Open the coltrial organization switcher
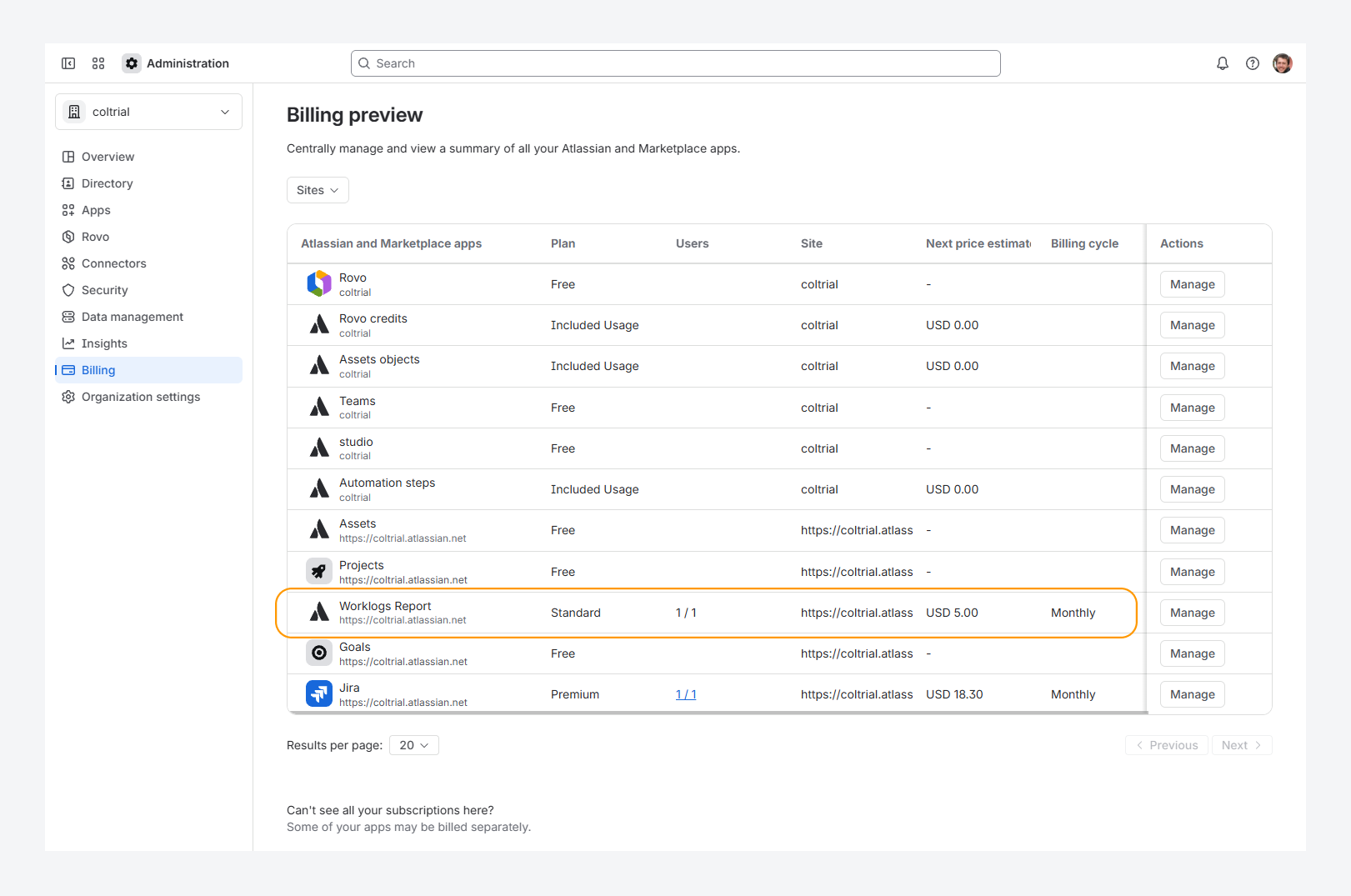Image resolution: width=1351 pixels, height=896 pixels. [x=148, y=112]
